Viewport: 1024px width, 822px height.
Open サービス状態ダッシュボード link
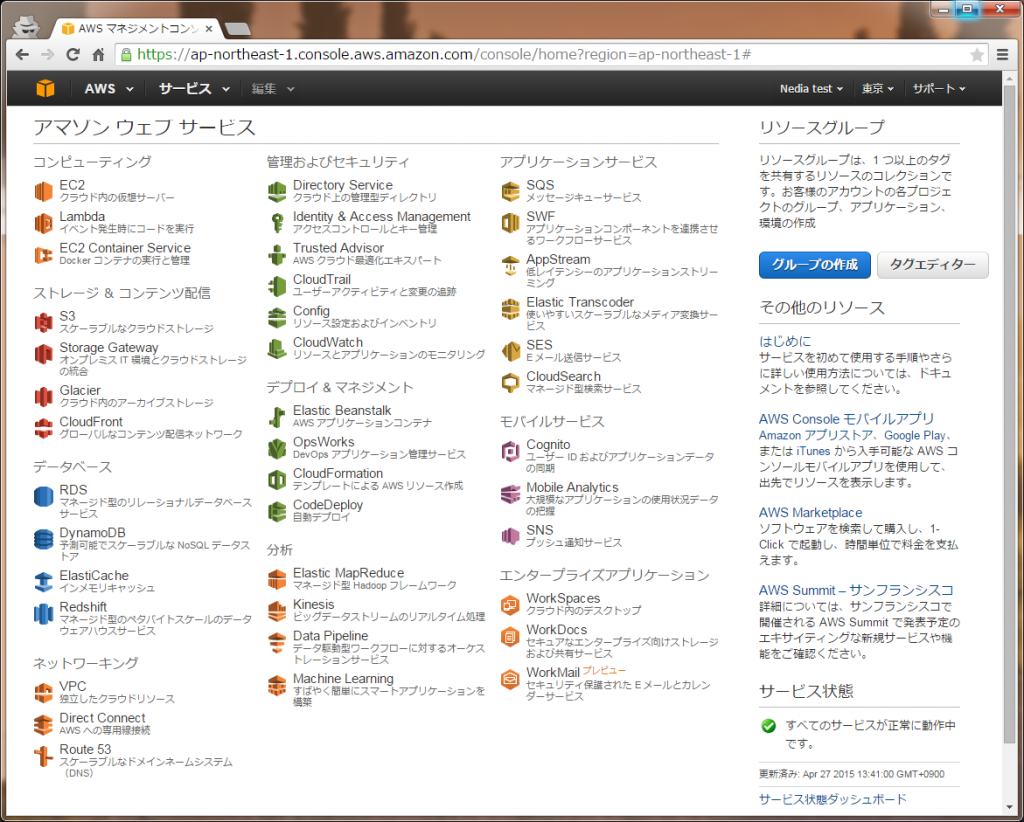(833, 799)
